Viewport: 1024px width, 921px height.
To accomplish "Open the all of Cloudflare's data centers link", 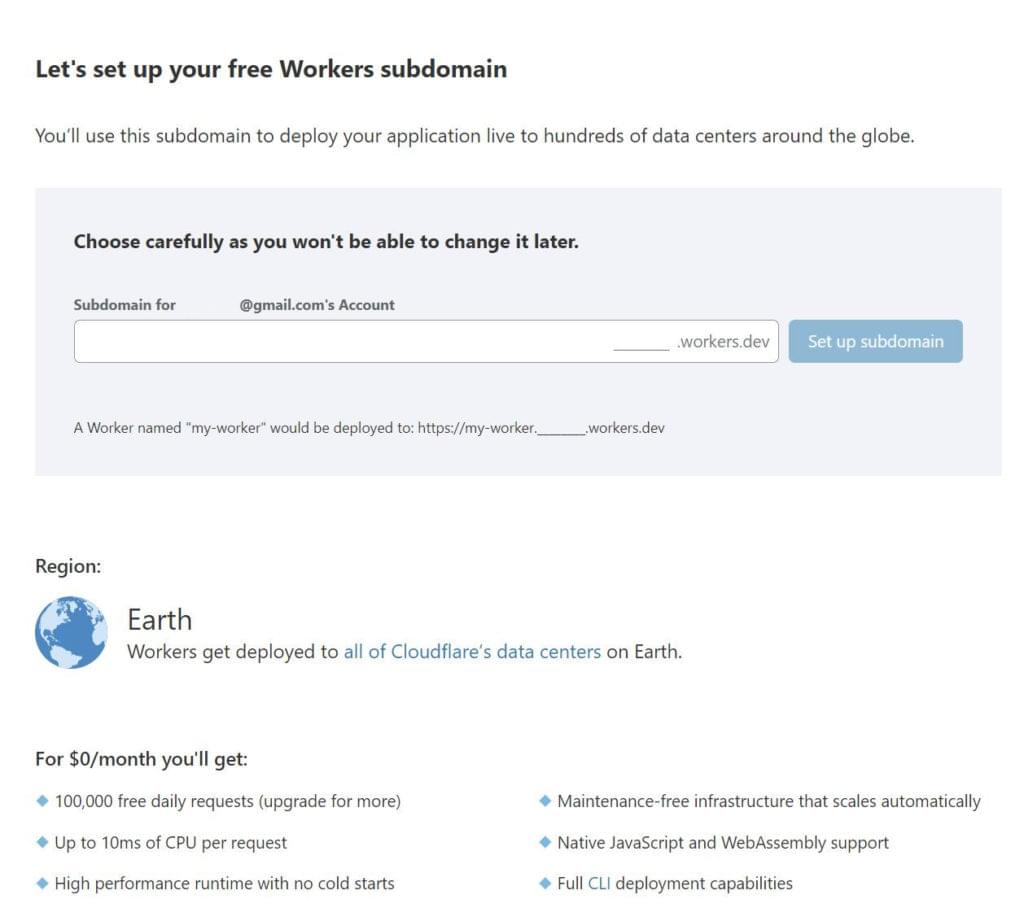I will 472,652.
